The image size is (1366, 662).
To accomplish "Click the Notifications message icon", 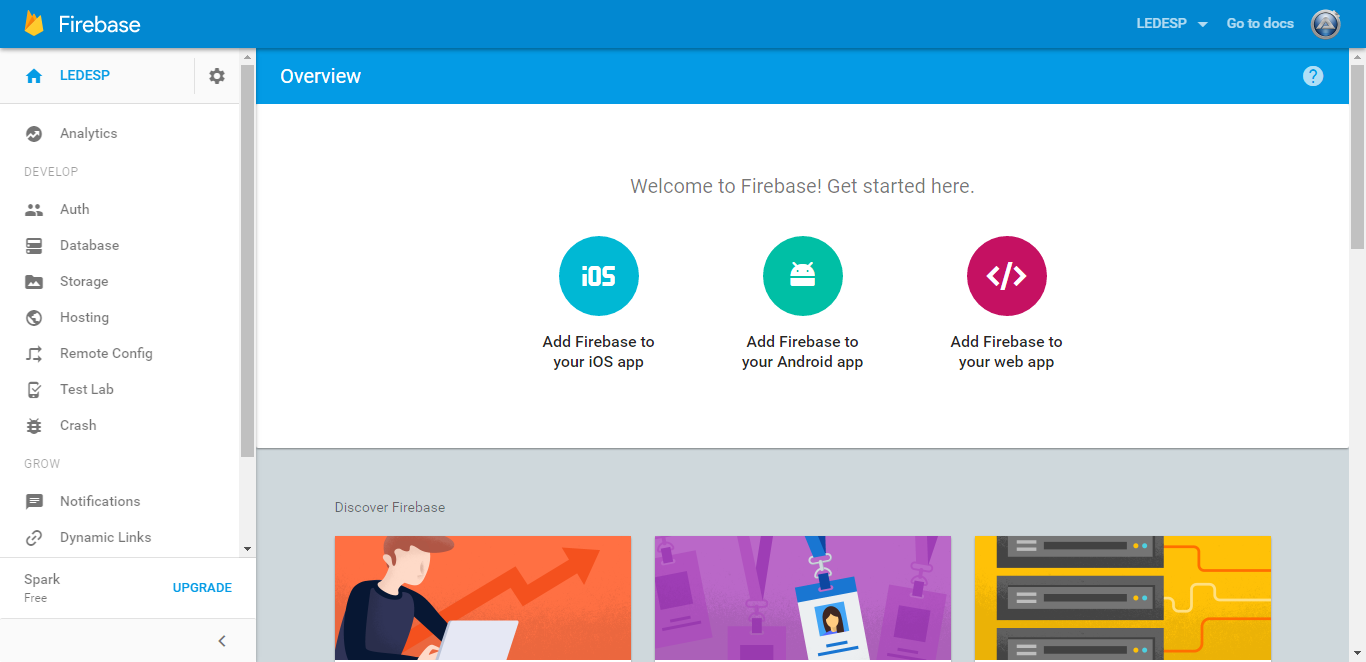I will pos(34,501).
